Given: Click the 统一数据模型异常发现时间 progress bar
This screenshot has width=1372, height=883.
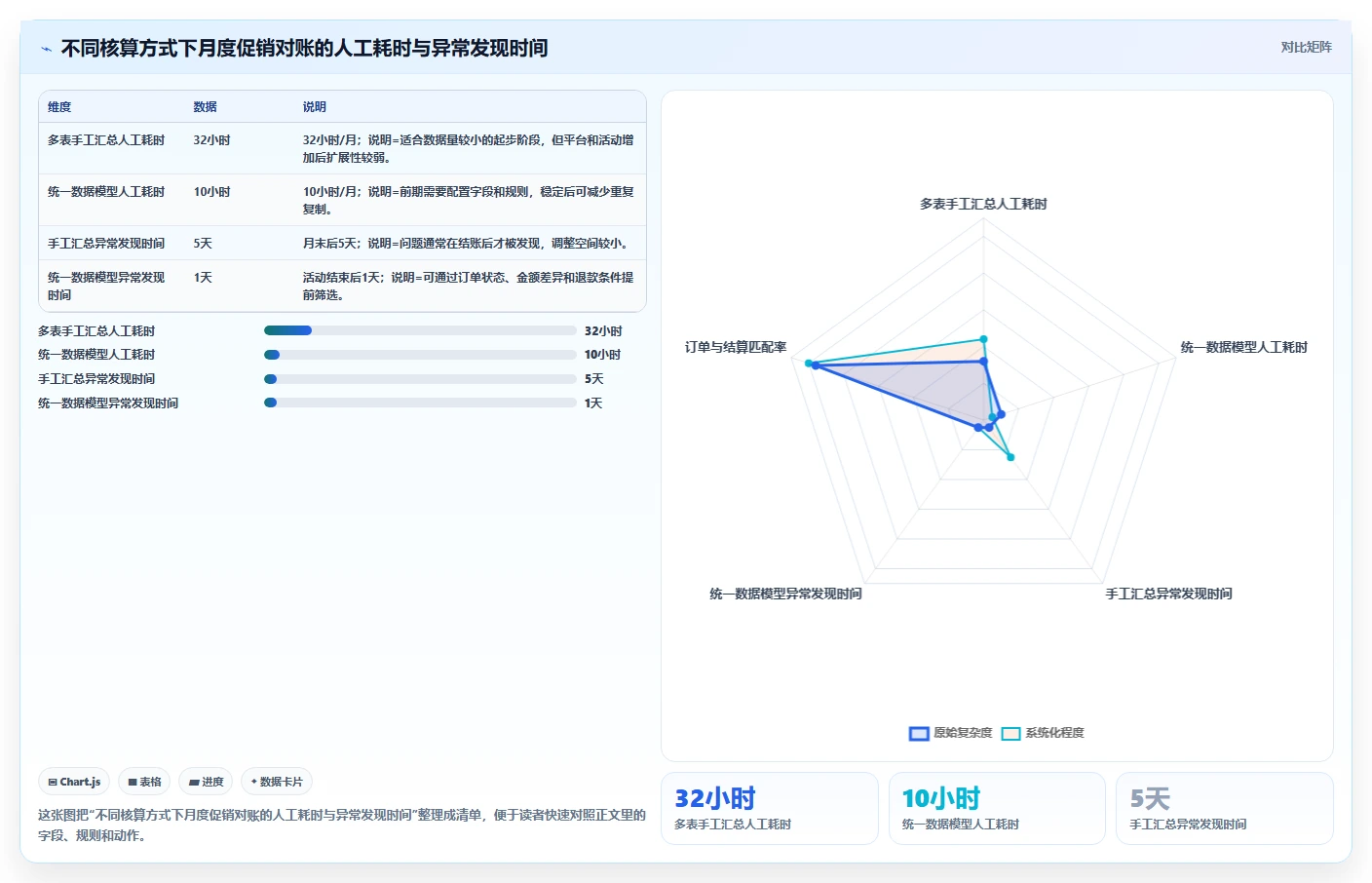Looking at the screenshot, I should click(x=420, y=403).
